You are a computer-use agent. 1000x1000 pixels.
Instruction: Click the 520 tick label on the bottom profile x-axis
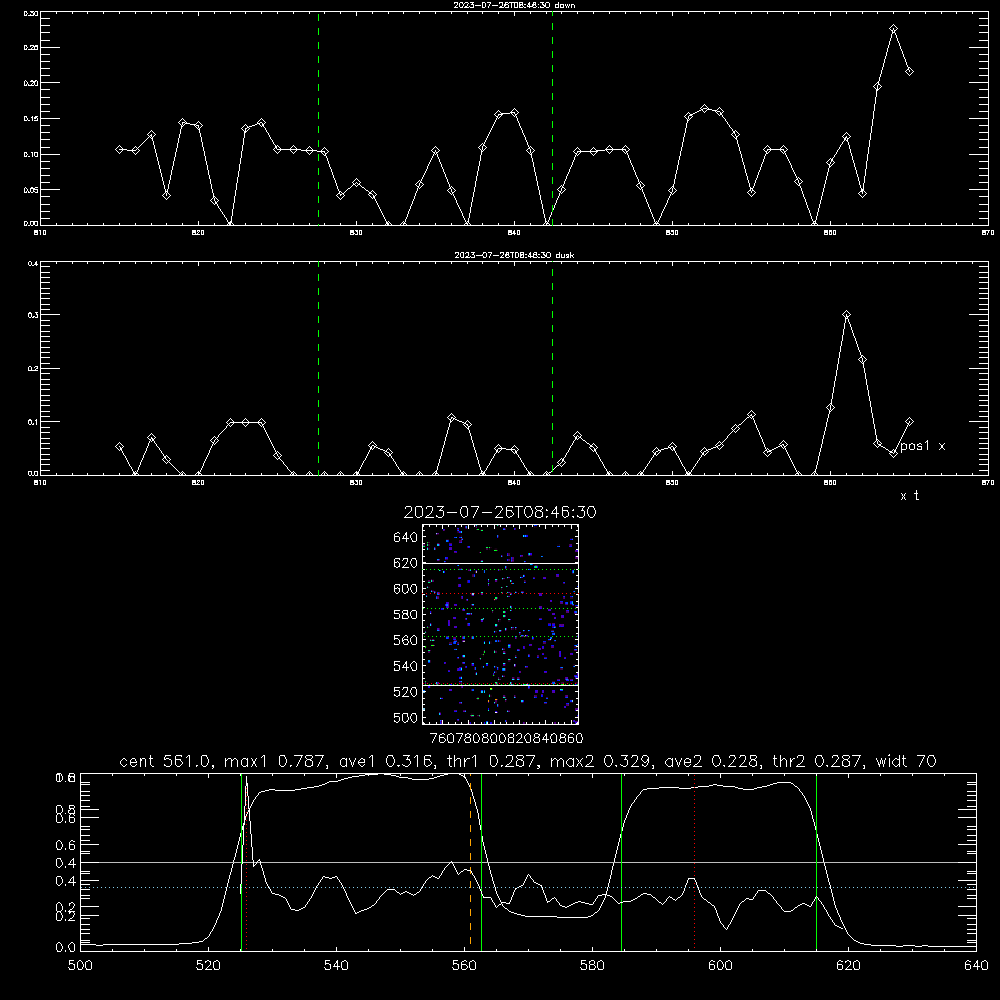[208, 966]
